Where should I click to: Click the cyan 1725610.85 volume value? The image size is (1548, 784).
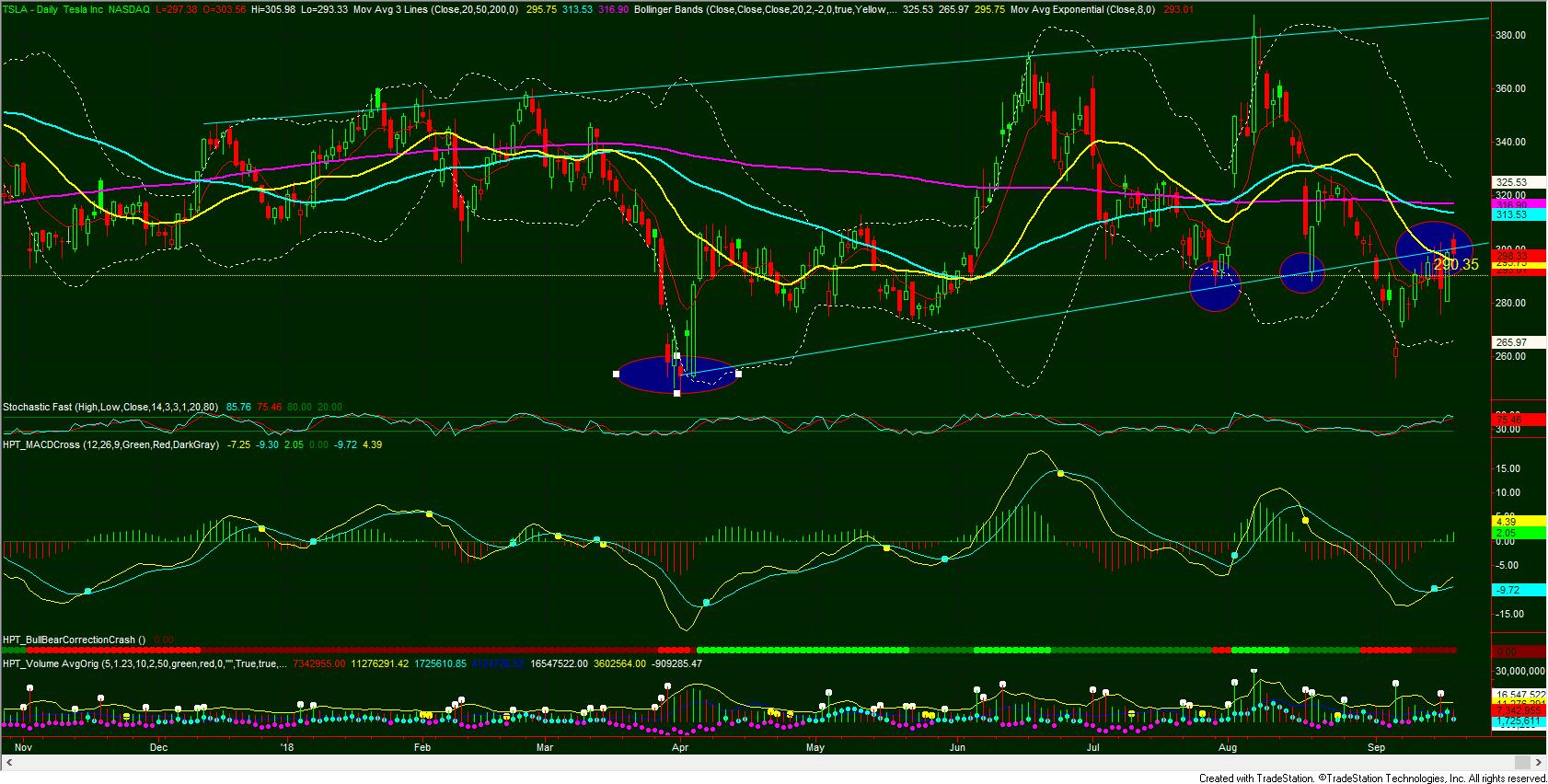click(x=440, y=663)
